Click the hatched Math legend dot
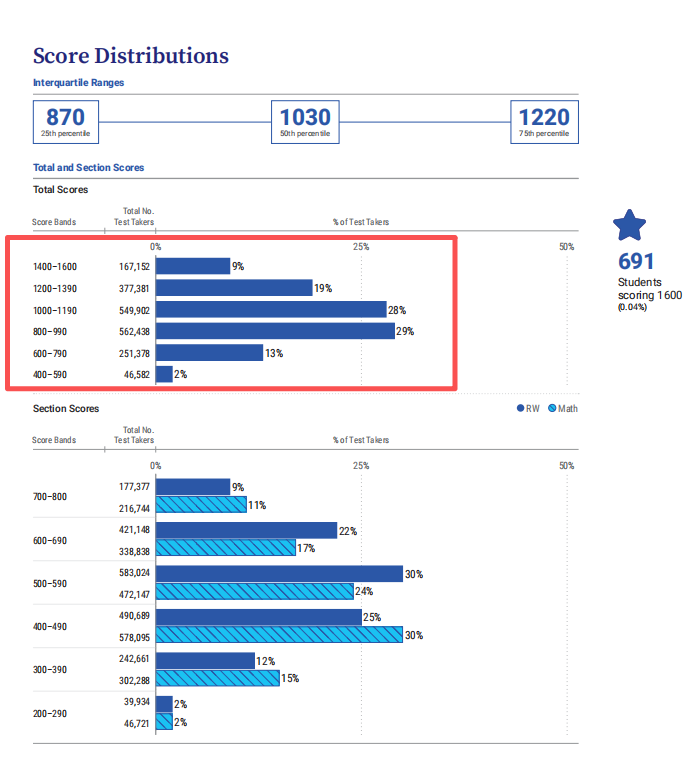 pyautogui.click(x=552, y=408)
